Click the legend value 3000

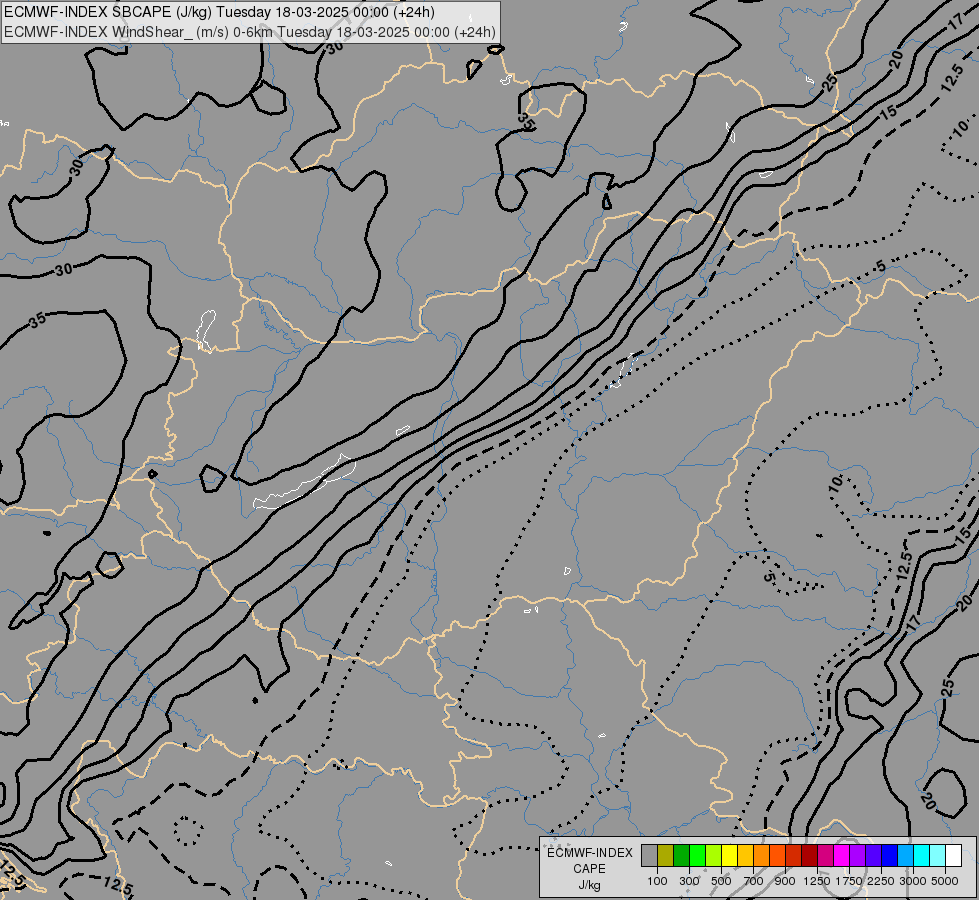913,881
